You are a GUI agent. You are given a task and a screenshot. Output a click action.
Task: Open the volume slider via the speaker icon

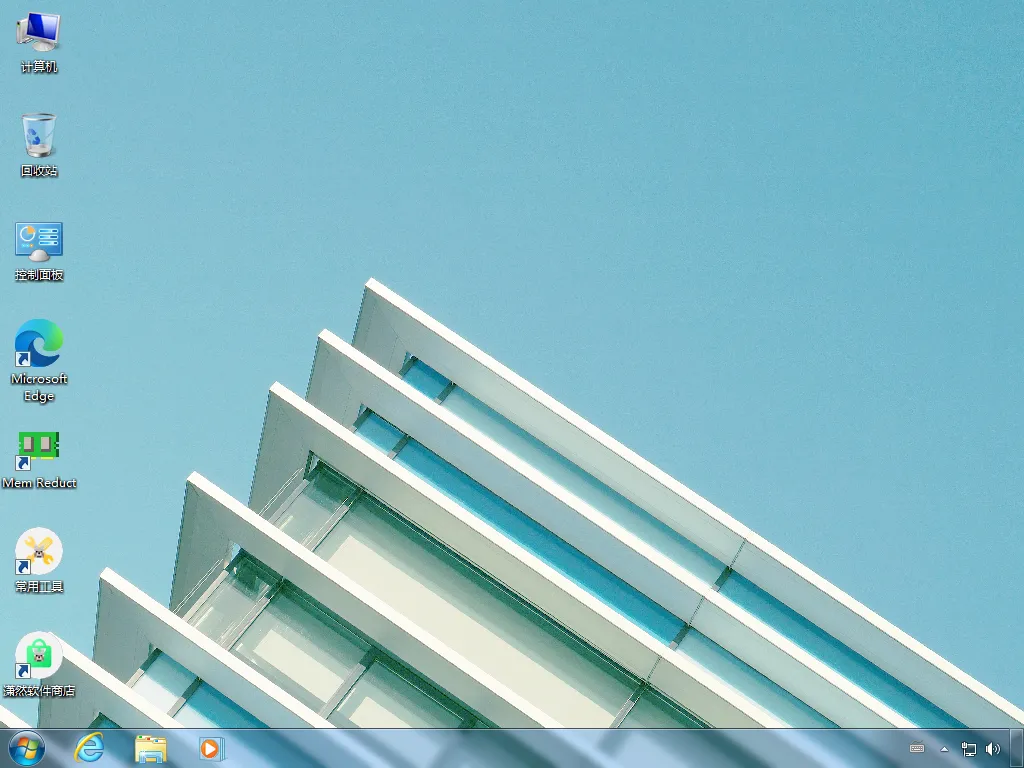click(x=994, y=748)
